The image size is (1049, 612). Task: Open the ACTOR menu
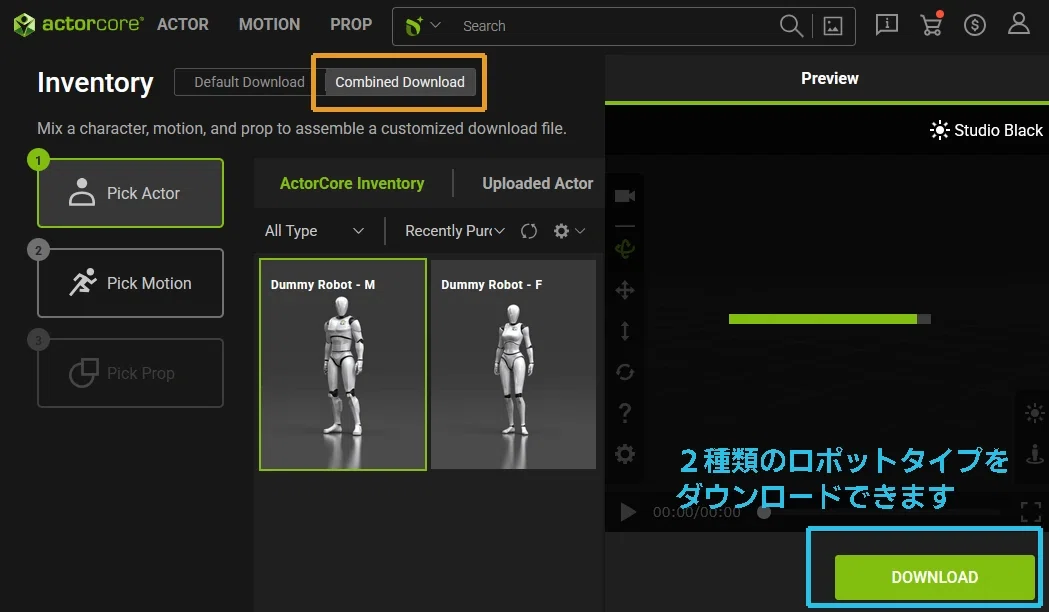point(183,25)
